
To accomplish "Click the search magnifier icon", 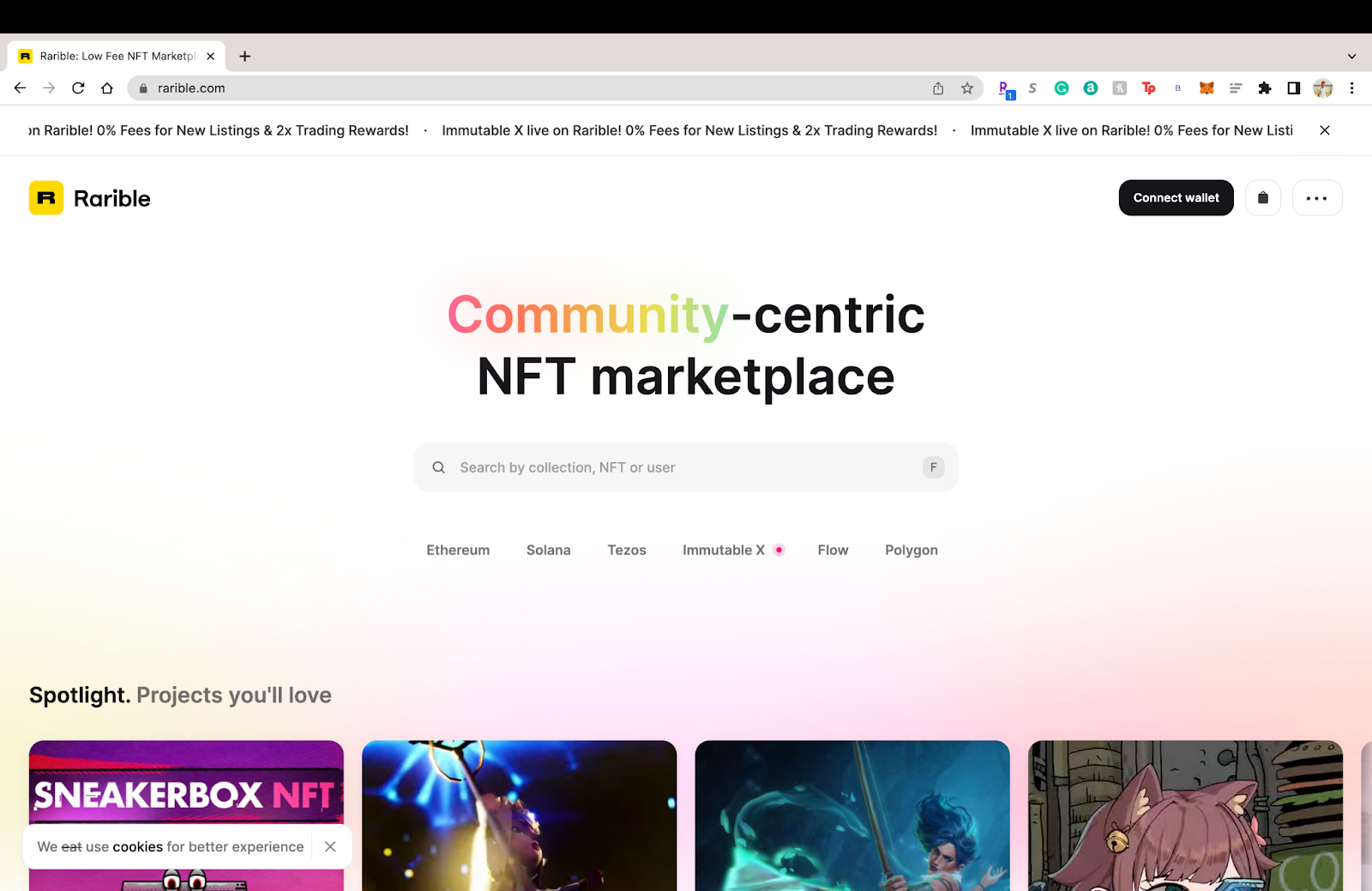I will point(439,467).
